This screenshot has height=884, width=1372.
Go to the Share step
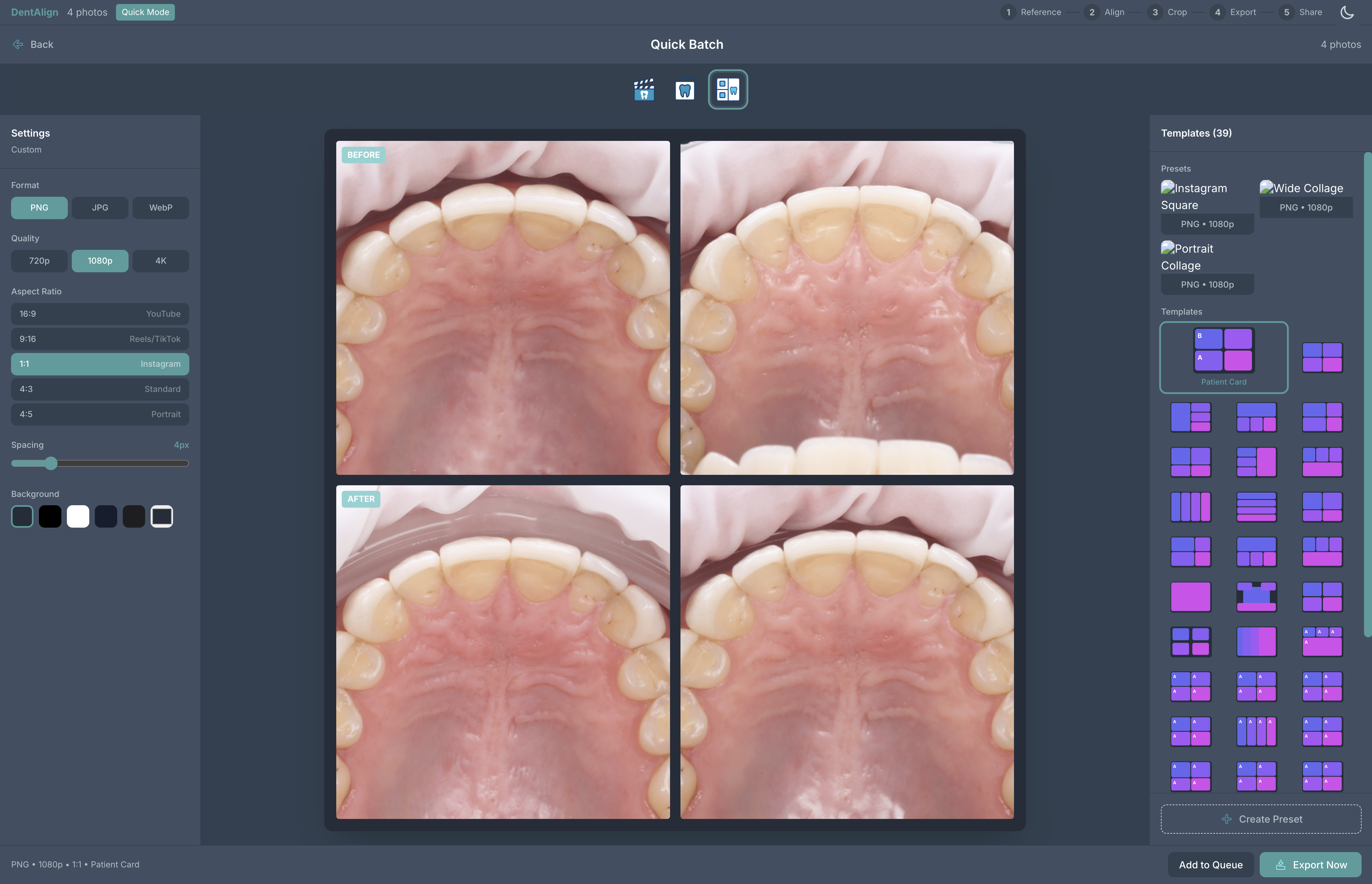pos(1300,12)
